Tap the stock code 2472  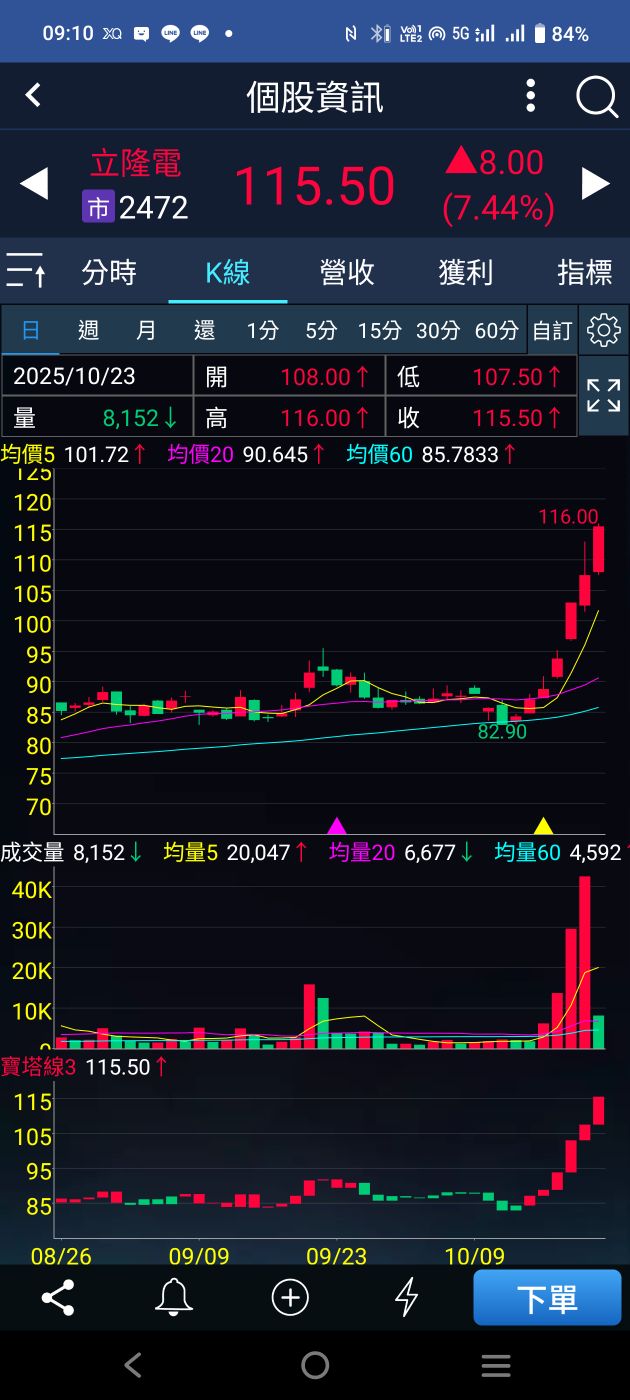pyautogui.click(x=153, y=208)
